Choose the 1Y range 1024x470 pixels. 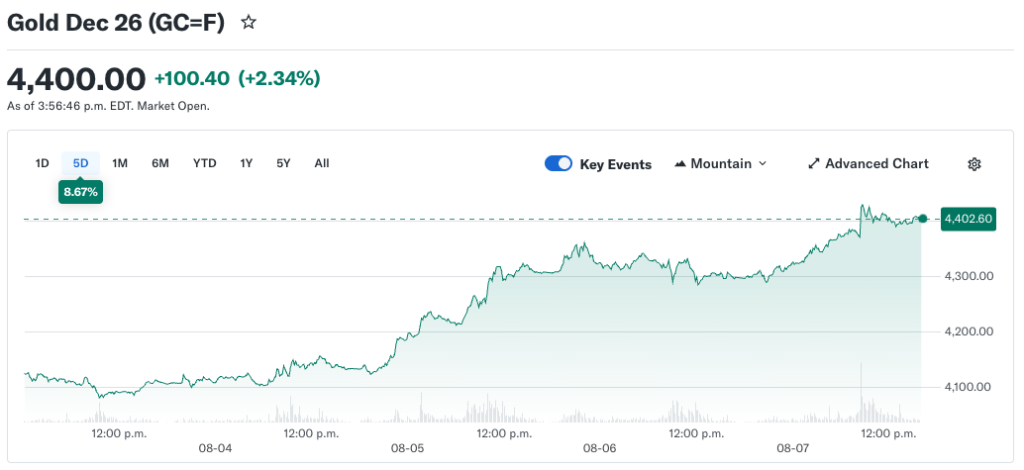tap(246, 163)
